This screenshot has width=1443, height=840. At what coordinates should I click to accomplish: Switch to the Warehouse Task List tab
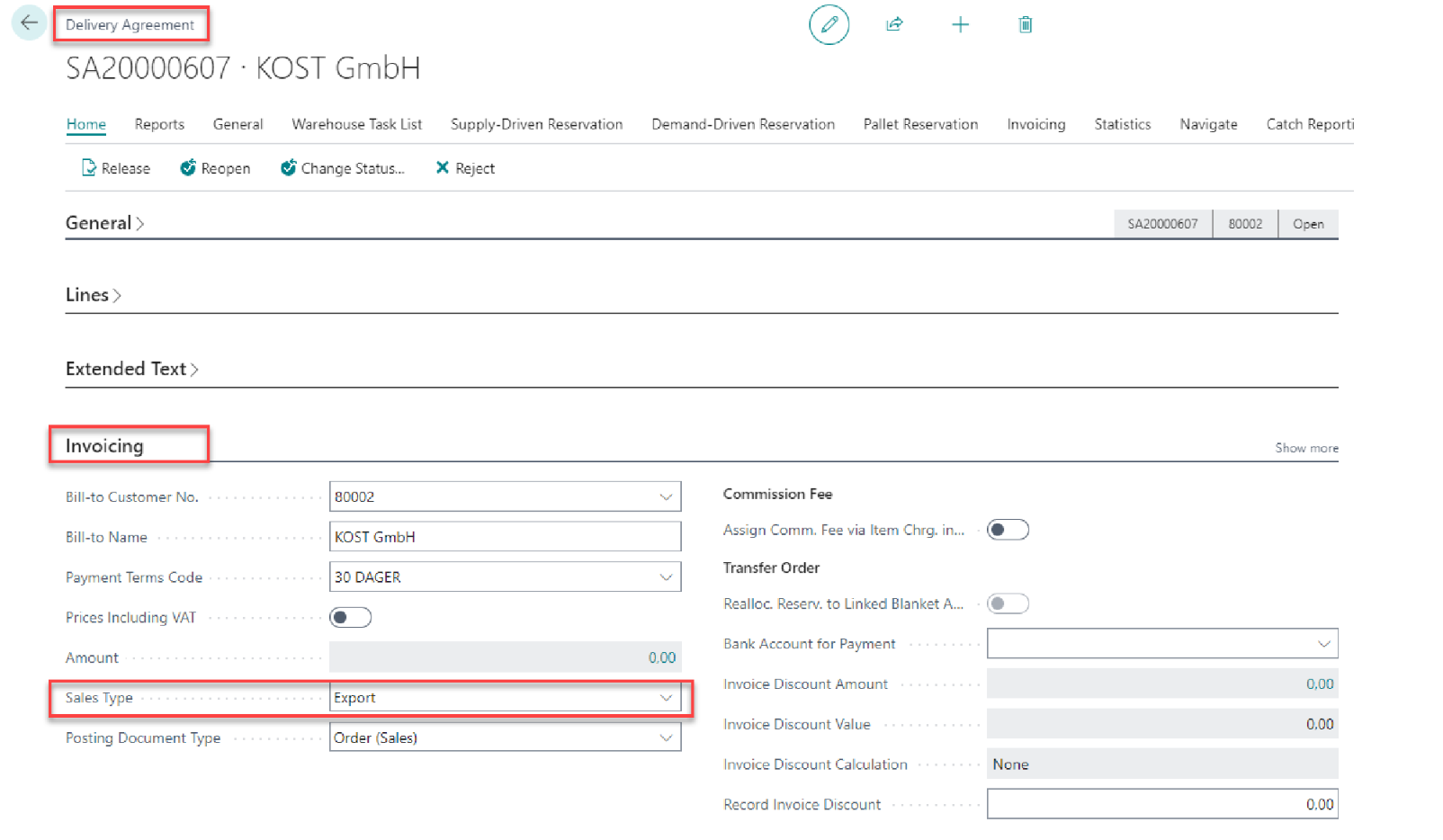pos(356,124)
